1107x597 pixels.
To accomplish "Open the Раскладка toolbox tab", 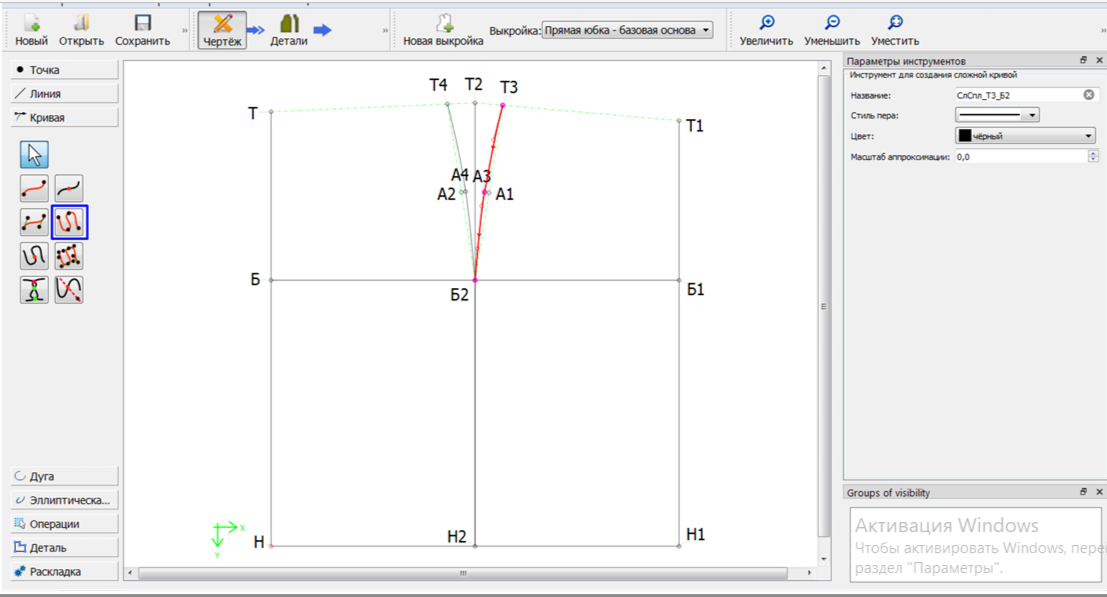I will click(x=64, y=572).
